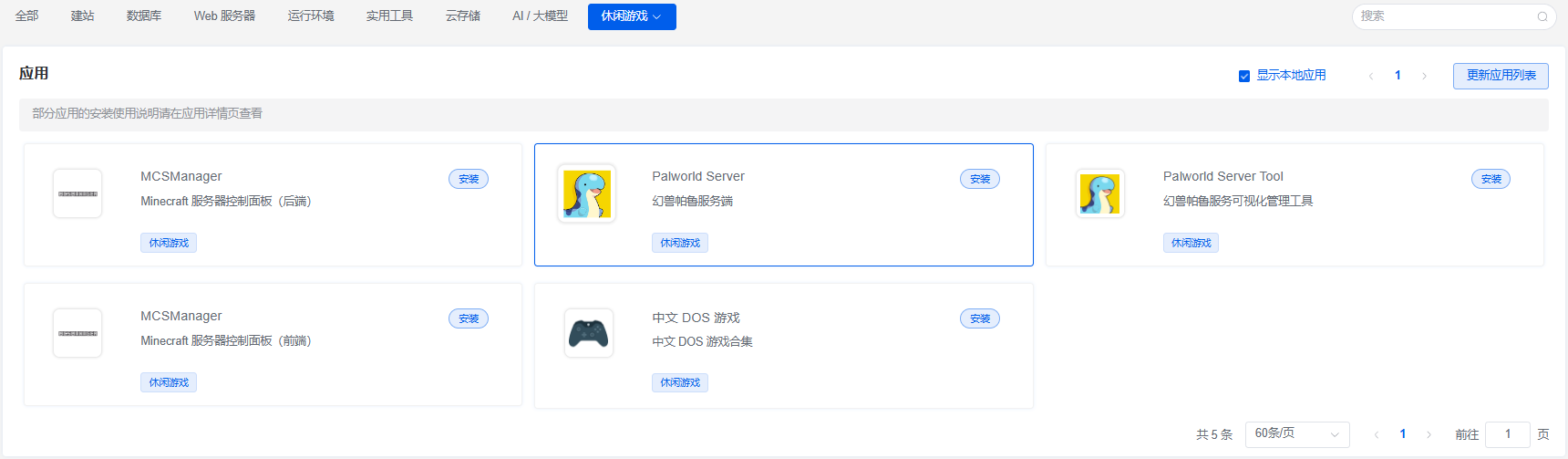Go to previous page using top arrow
The height and width of the screenshot is (459, 1568).
(1370, 76)
